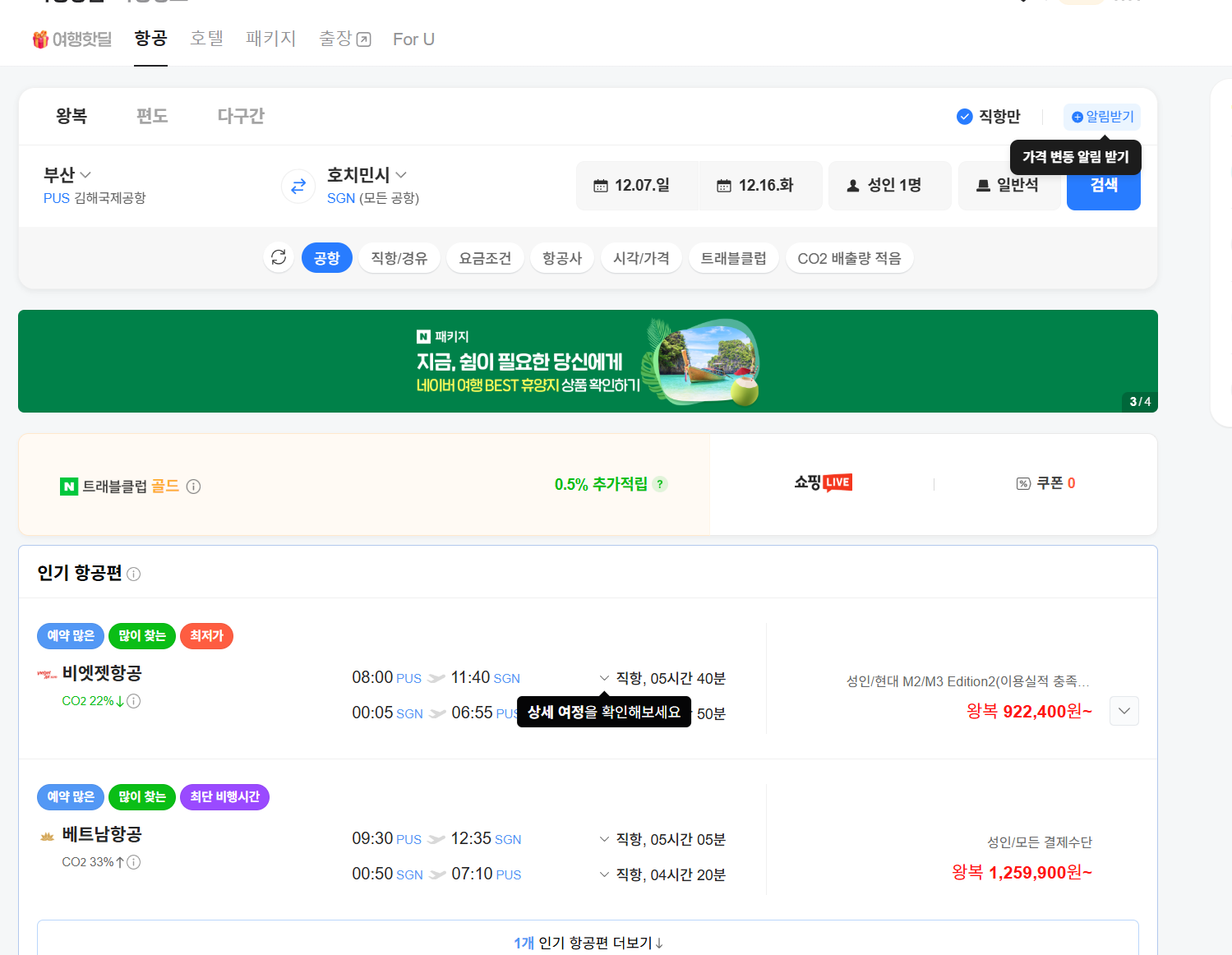Image resolution: width=1232 pixels, height=955 pixels.
Task: Click the reset filters refresh icon
Action: [279, 257]
